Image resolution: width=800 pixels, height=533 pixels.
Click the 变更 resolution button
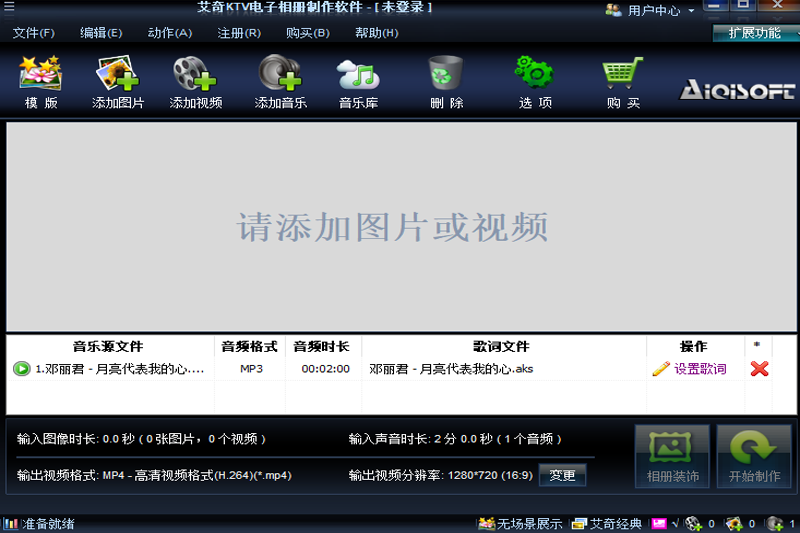click(563, 475)
